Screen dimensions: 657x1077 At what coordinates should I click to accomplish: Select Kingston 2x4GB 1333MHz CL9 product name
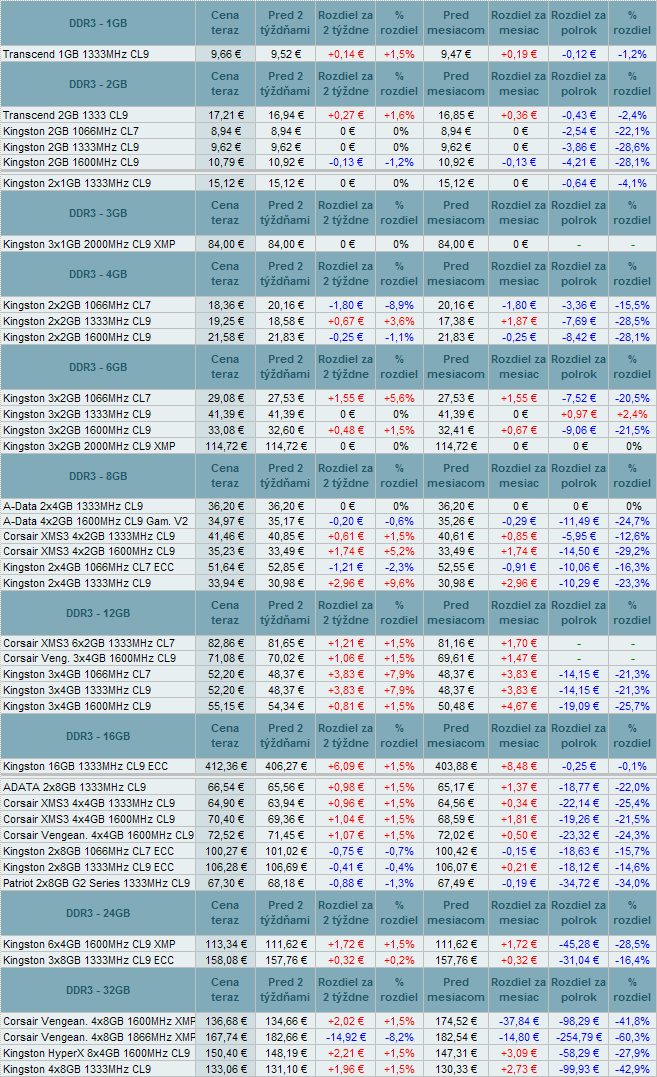77,583
